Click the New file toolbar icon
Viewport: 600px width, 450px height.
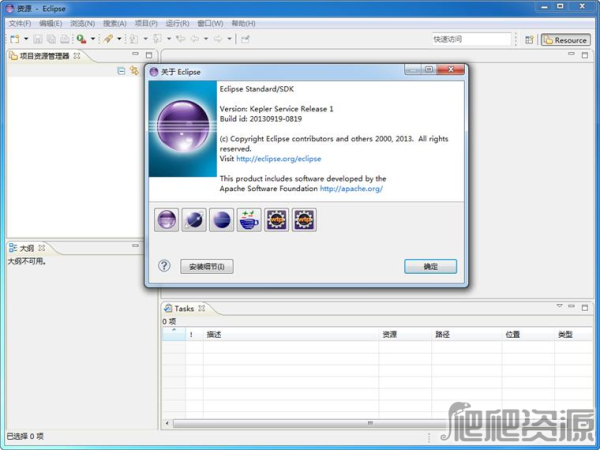[14, 40]
